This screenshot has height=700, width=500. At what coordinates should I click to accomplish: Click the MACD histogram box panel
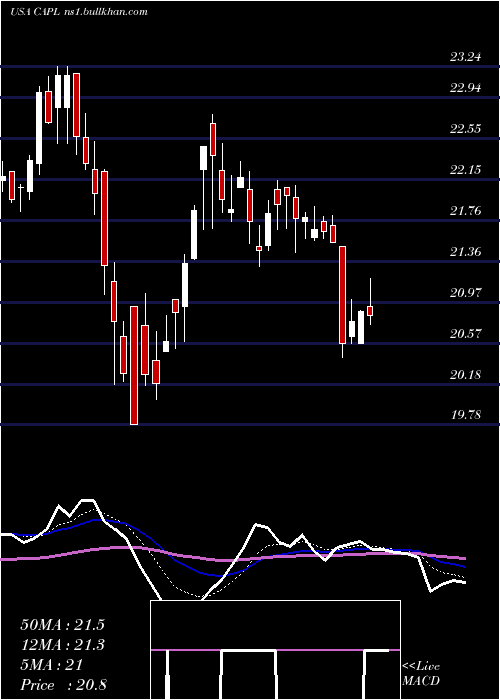pos(275,650)
